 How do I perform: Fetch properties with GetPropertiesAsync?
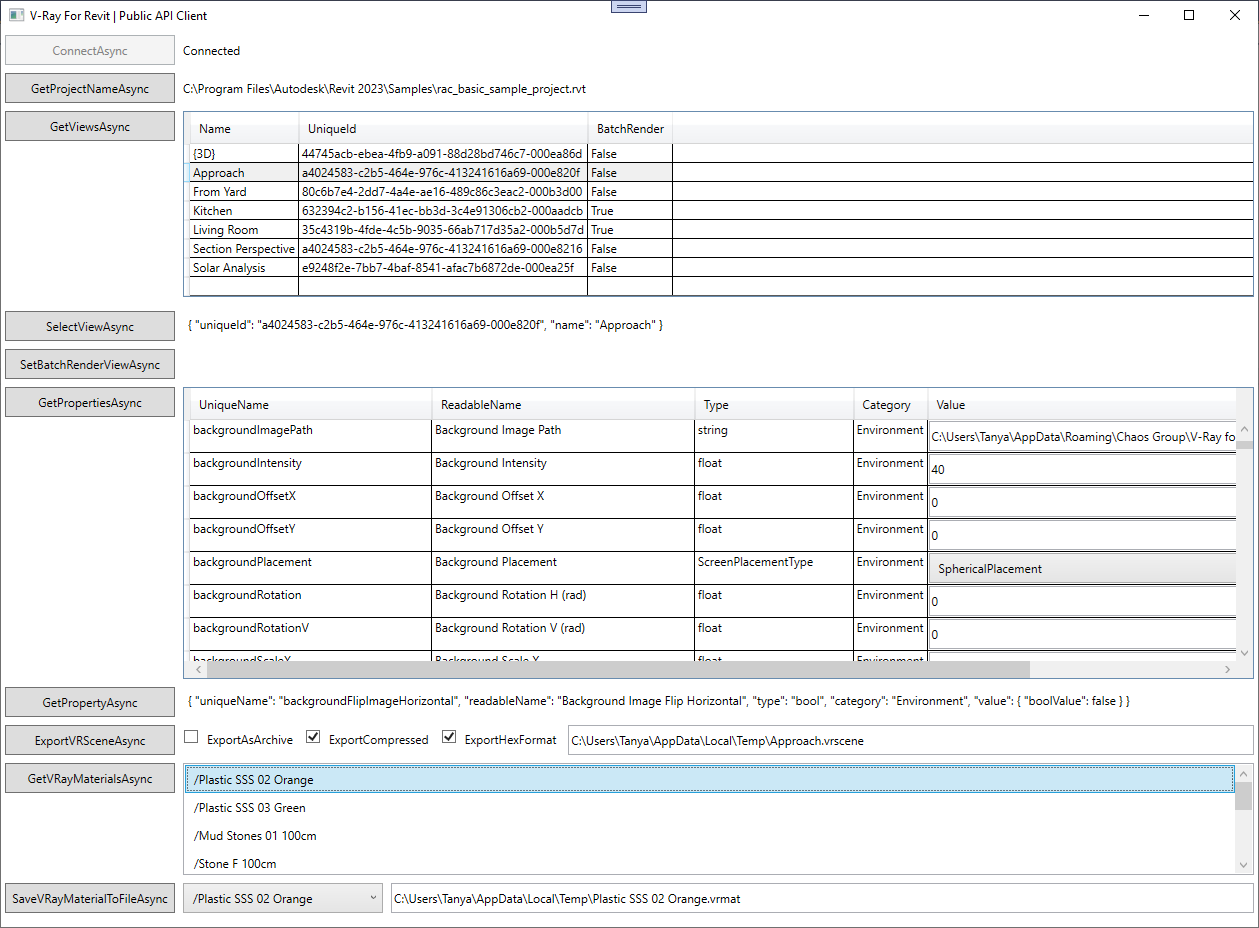pyautogui.click(x=90, y=403)
